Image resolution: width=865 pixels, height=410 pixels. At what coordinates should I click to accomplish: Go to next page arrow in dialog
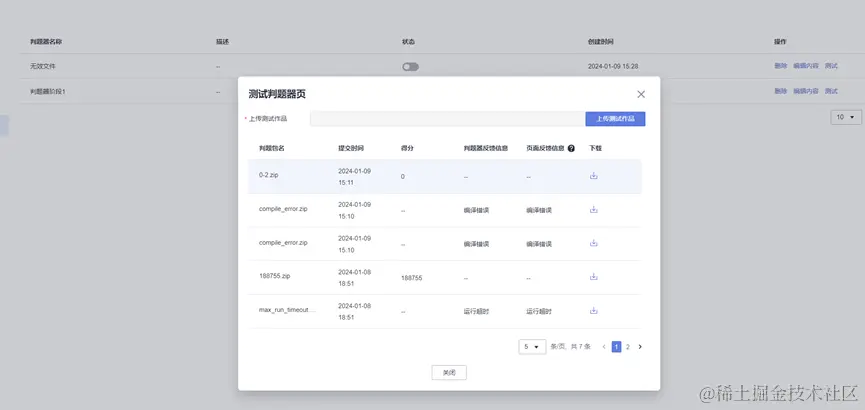[640, 347]
